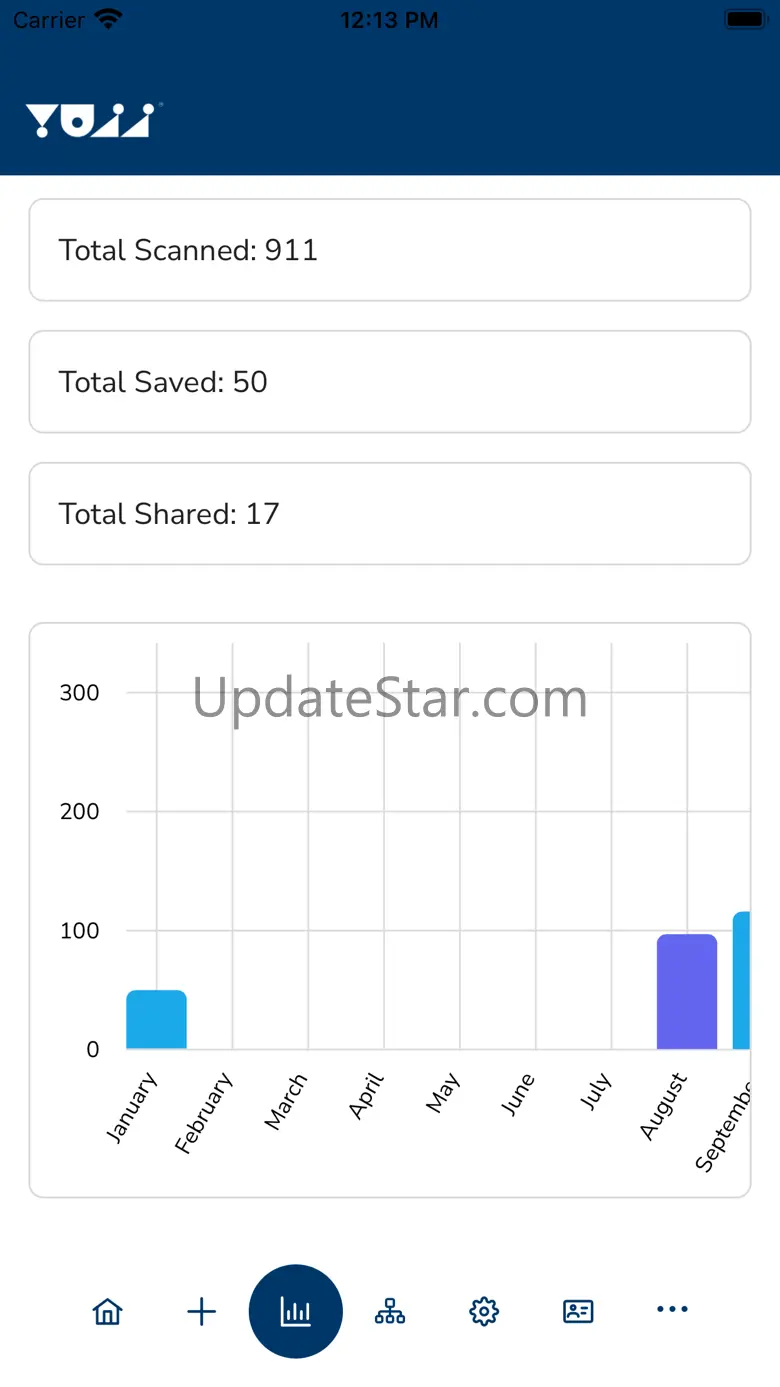
Task: Open the bar chart statistics tab
Action: [296, 1311]
